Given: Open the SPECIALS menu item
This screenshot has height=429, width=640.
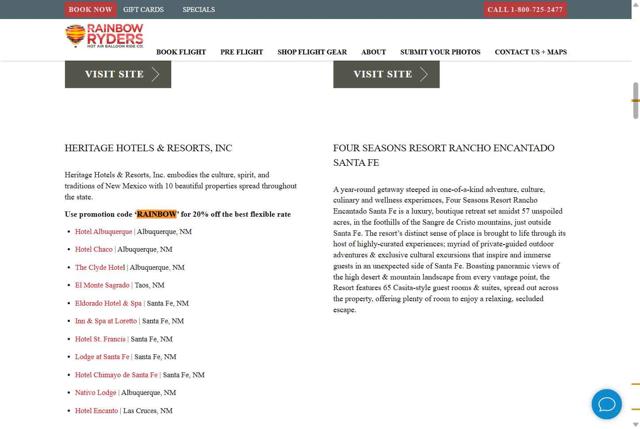Looking at the screenshot, I should pos(198,9).
